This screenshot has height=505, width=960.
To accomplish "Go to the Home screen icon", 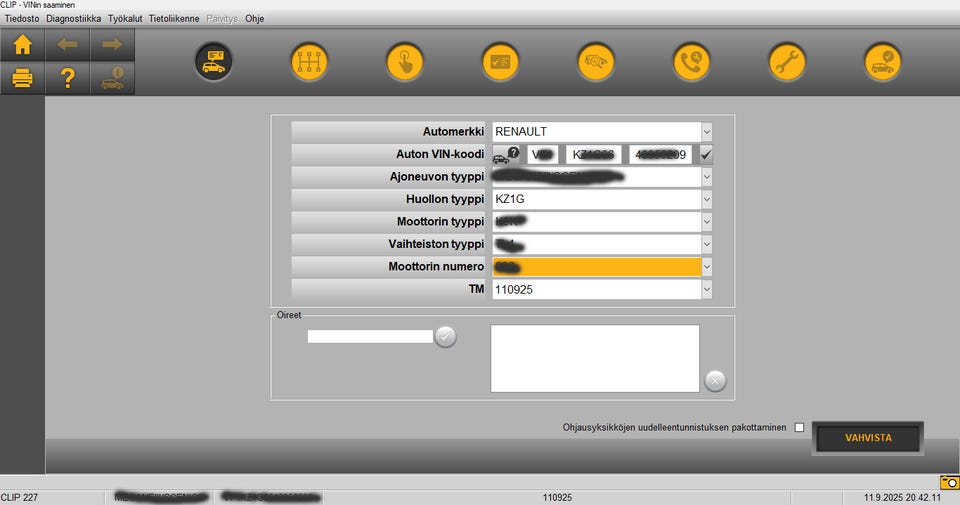I will pos(23,45).
